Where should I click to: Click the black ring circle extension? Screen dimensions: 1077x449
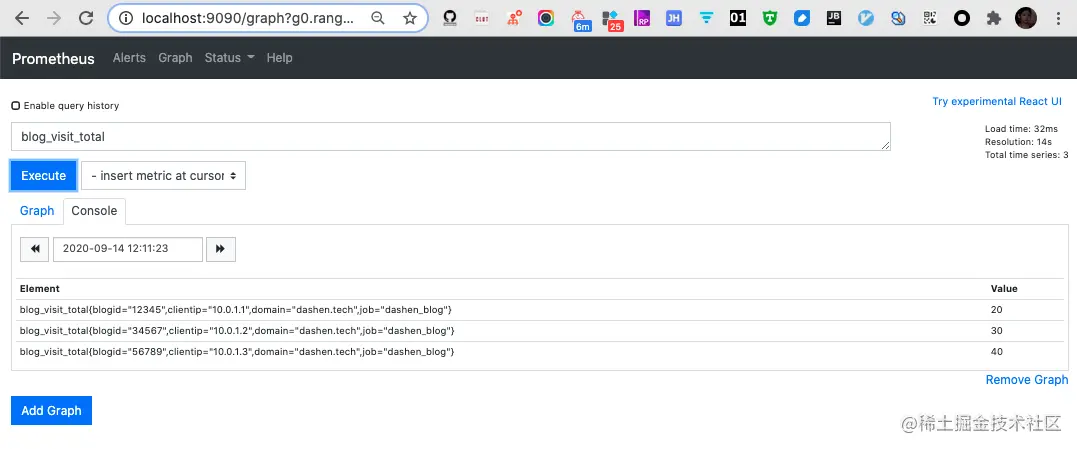pos(962,19)
